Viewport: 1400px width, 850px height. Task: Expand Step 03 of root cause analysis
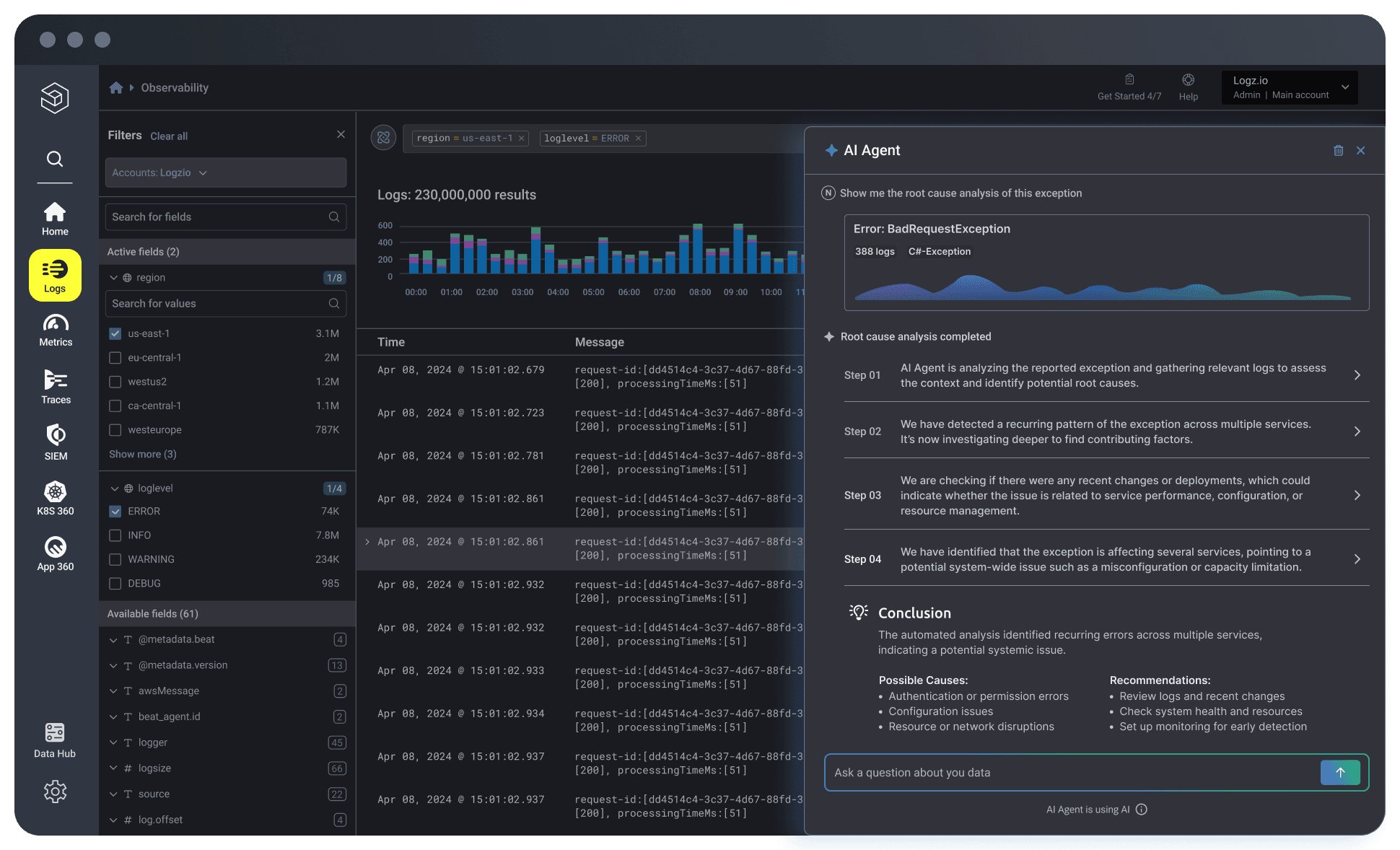coord(1357,495)
